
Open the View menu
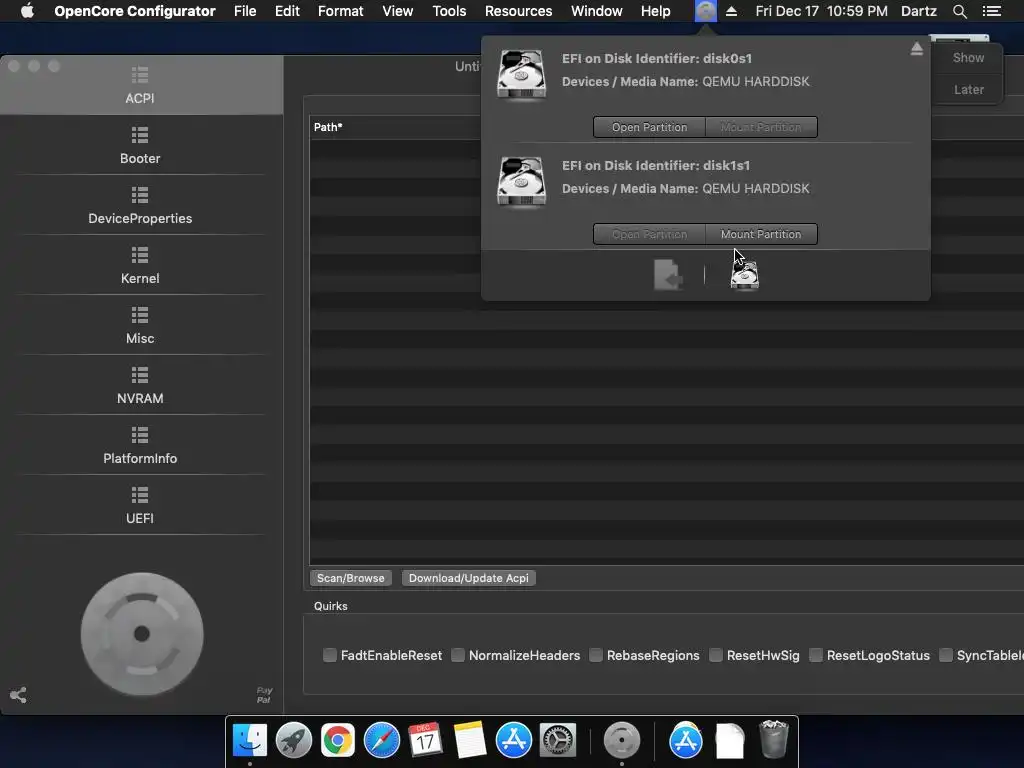pyautogui.click(x=398, y=11)
